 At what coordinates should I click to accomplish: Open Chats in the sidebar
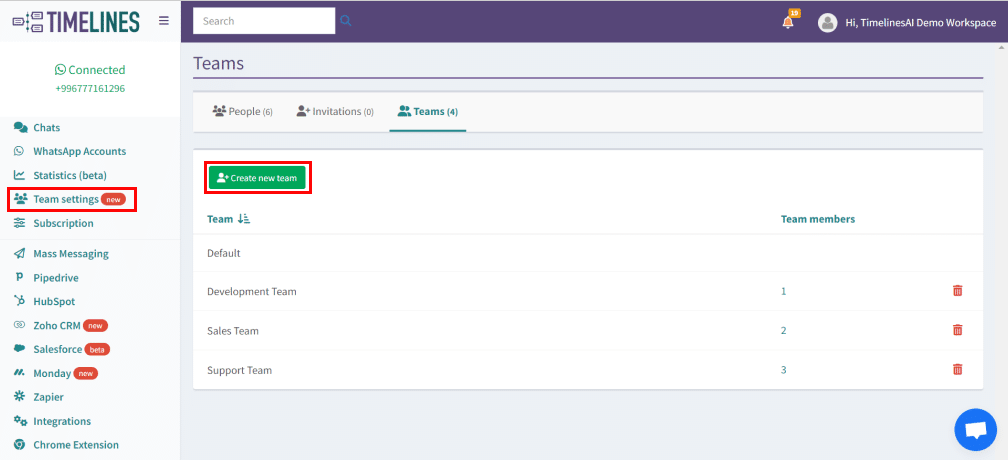tap(46, 128)
